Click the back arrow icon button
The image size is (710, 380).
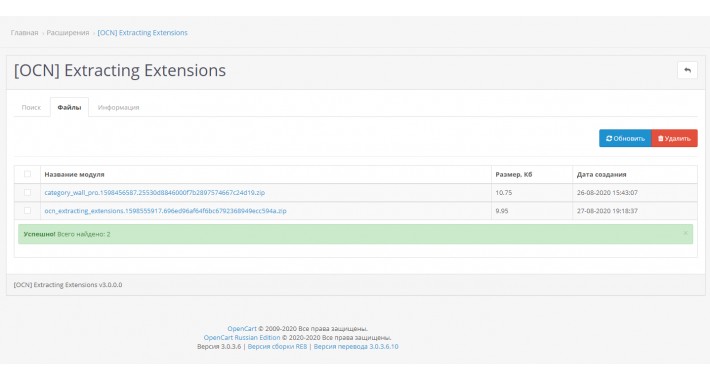687,70
